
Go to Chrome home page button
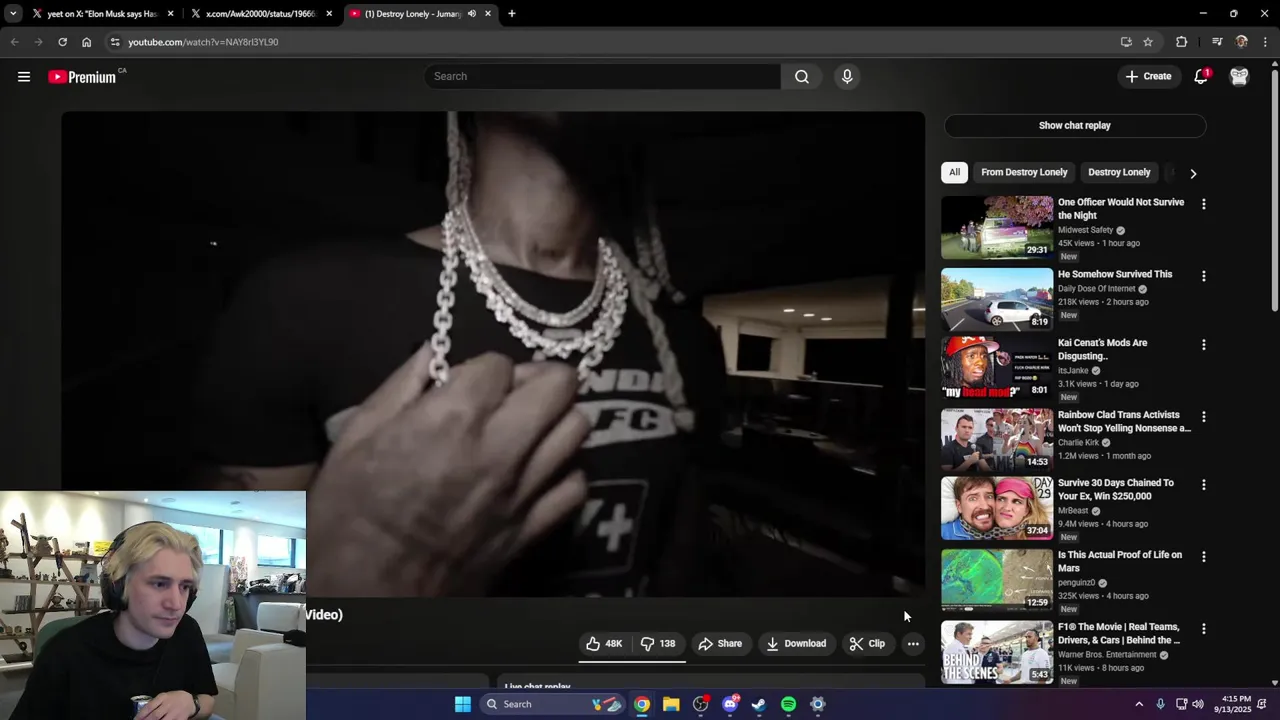coord(87,42)
